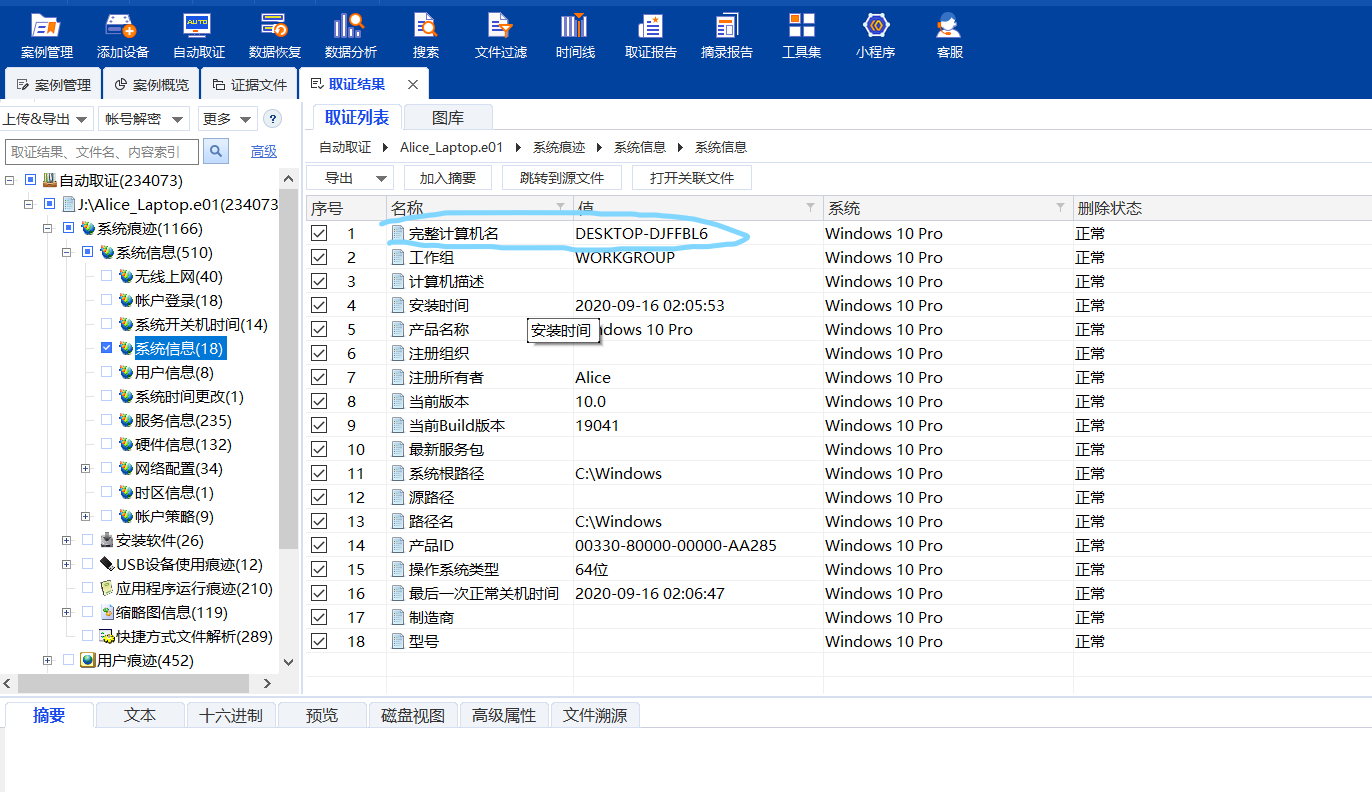Open the 磁盘视图 bottom tab

click(x=413, y=715)
